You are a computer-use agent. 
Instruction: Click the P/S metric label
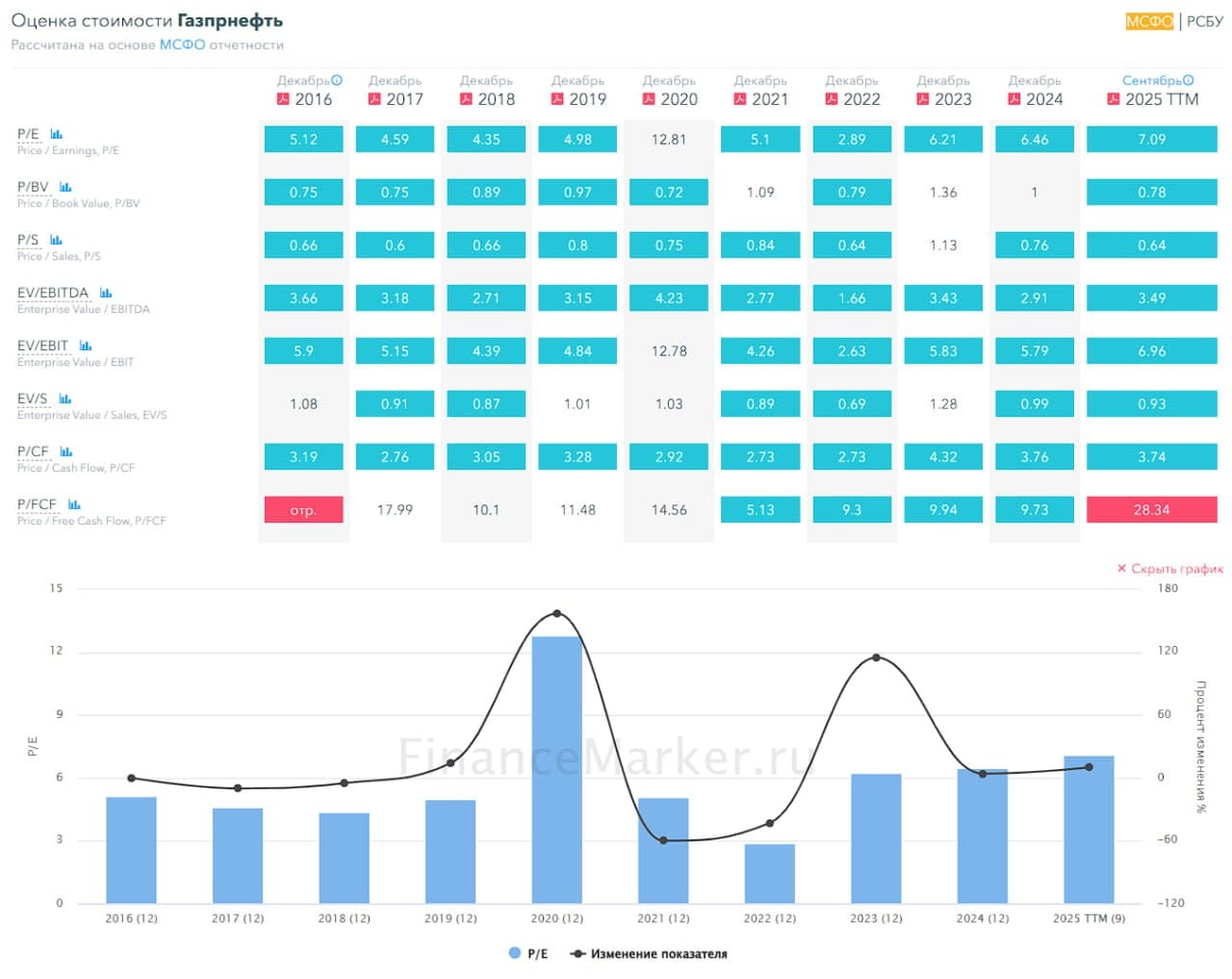[x=28, y=240]
